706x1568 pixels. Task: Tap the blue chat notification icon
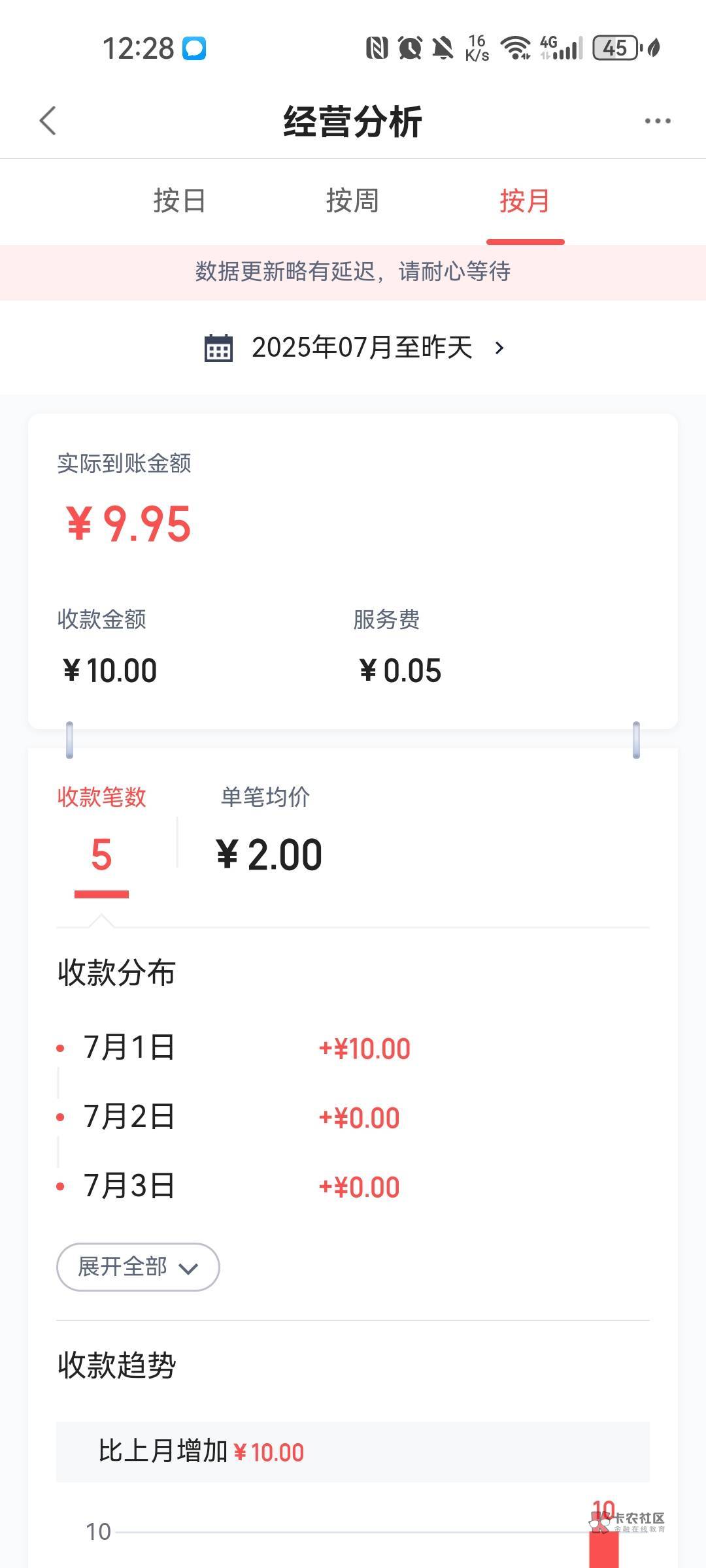(193, 48)
